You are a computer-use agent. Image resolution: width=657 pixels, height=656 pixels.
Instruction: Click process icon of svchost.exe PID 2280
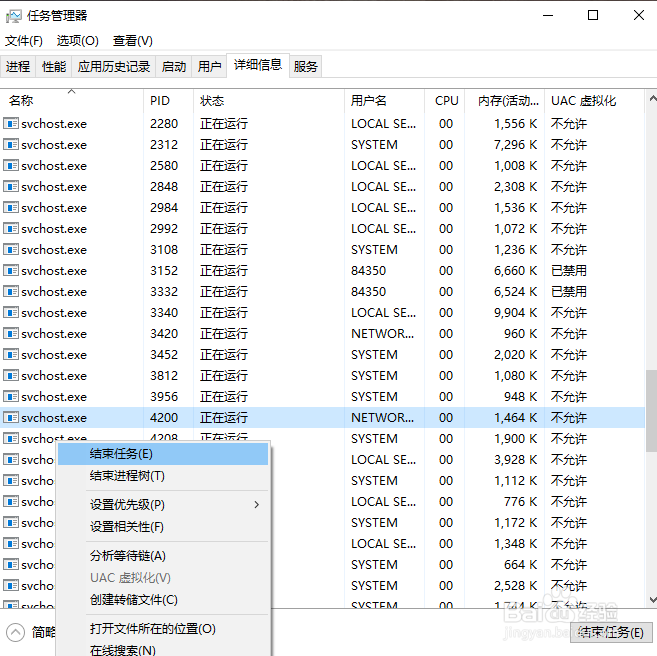pos(11,124)
